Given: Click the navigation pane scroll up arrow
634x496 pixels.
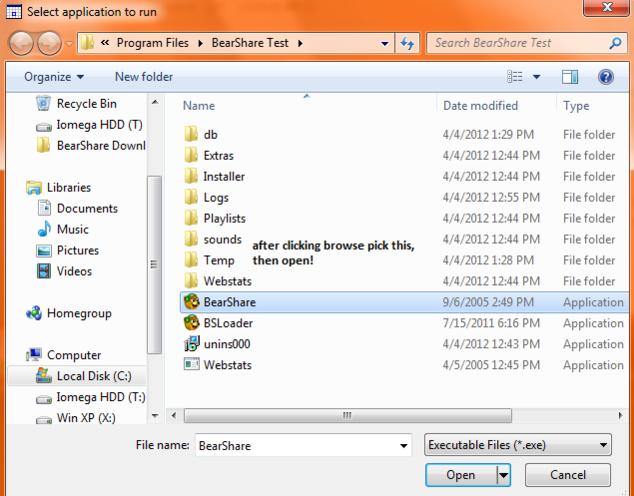Looking at the screenshot, I should pos(155,103).
